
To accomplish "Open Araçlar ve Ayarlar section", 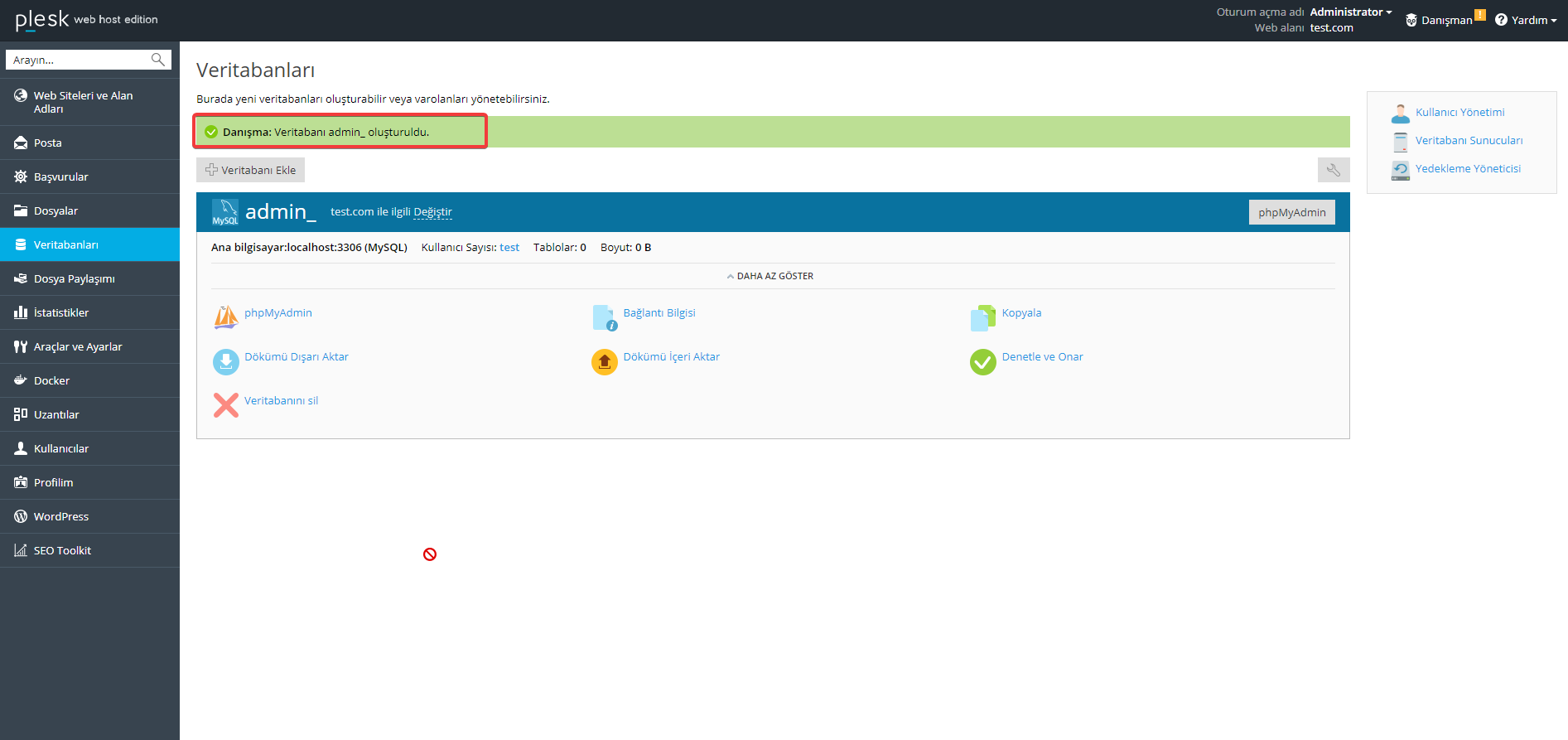I will point(89,346).
